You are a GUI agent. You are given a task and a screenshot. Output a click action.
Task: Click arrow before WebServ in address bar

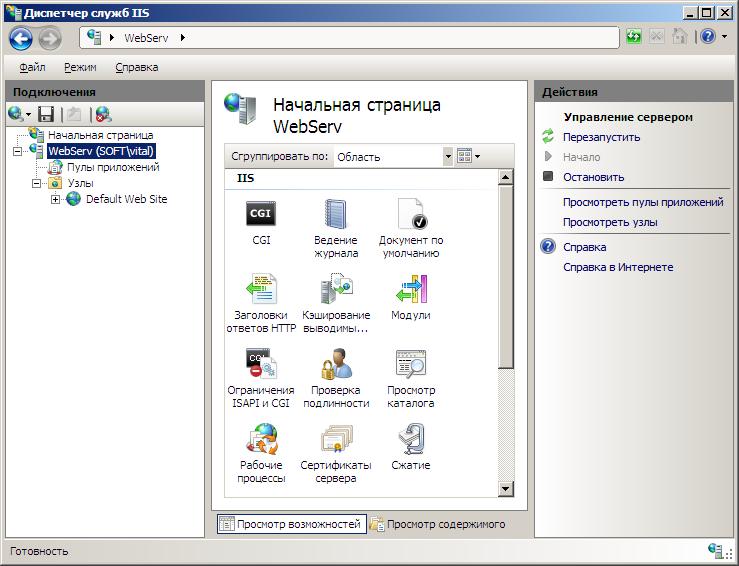[112, 38]
